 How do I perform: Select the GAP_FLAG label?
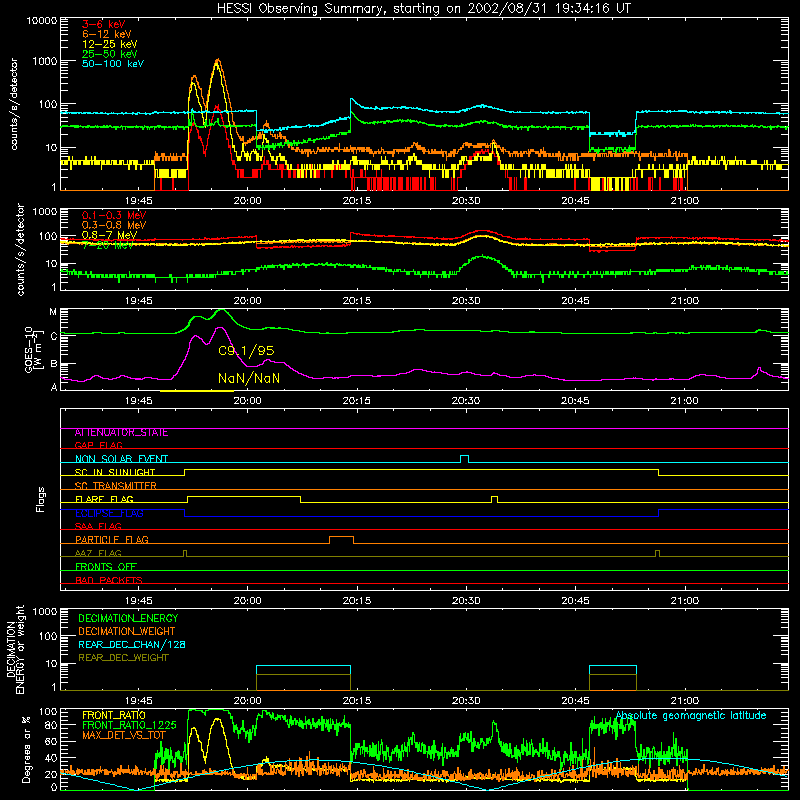pyautogui.click(x=98, y=445)
